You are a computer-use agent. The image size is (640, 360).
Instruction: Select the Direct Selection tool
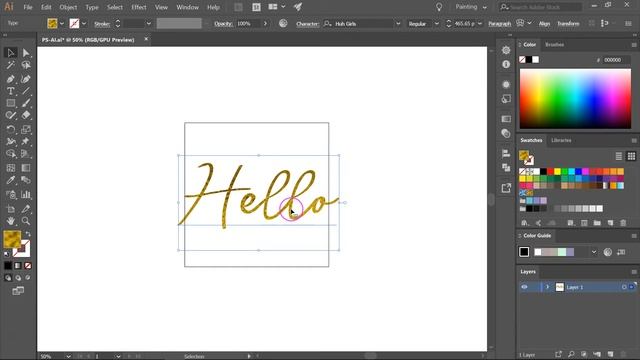click(26, 53)
